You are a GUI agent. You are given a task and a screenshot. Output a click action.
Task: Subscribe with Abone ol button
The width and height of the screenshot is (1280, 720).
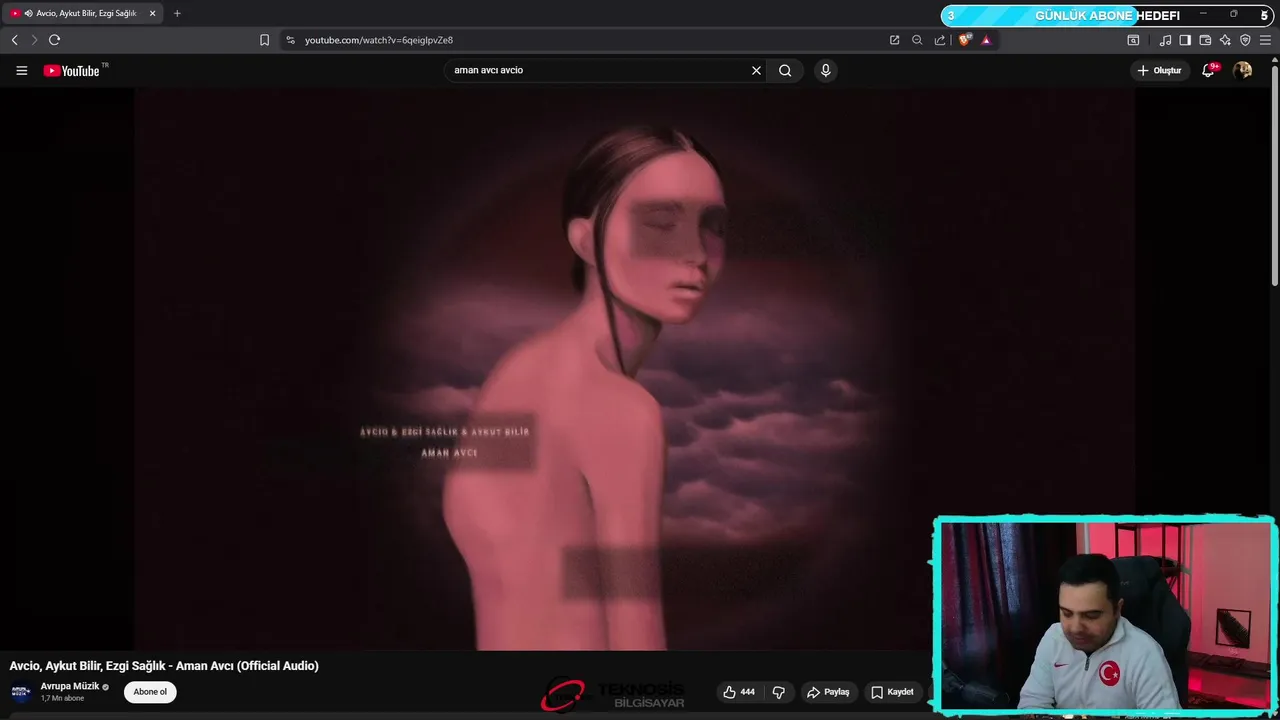(x=150, y=692)
